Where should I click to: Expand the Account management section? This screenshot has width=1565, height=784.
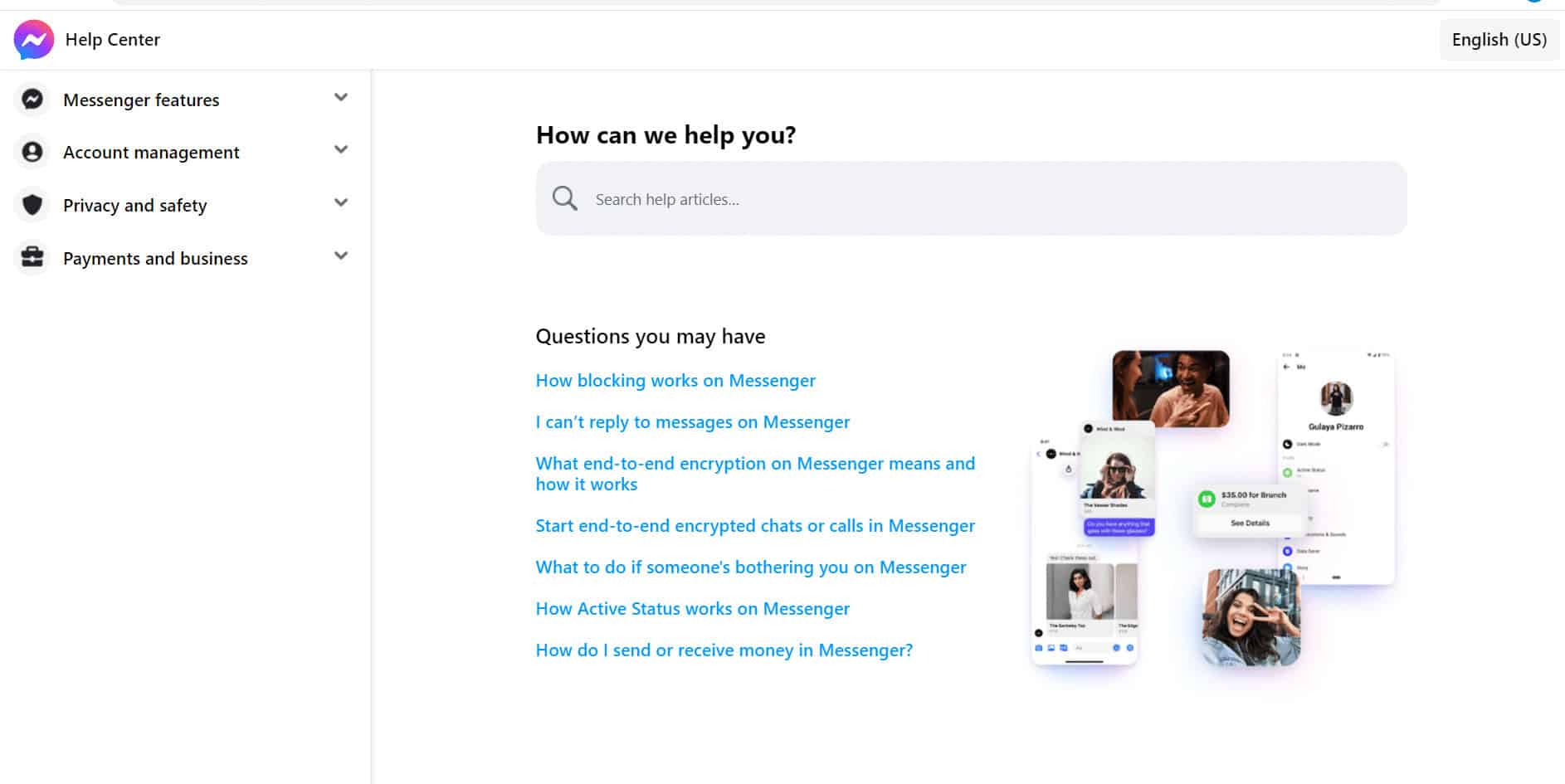pos(340,150)
